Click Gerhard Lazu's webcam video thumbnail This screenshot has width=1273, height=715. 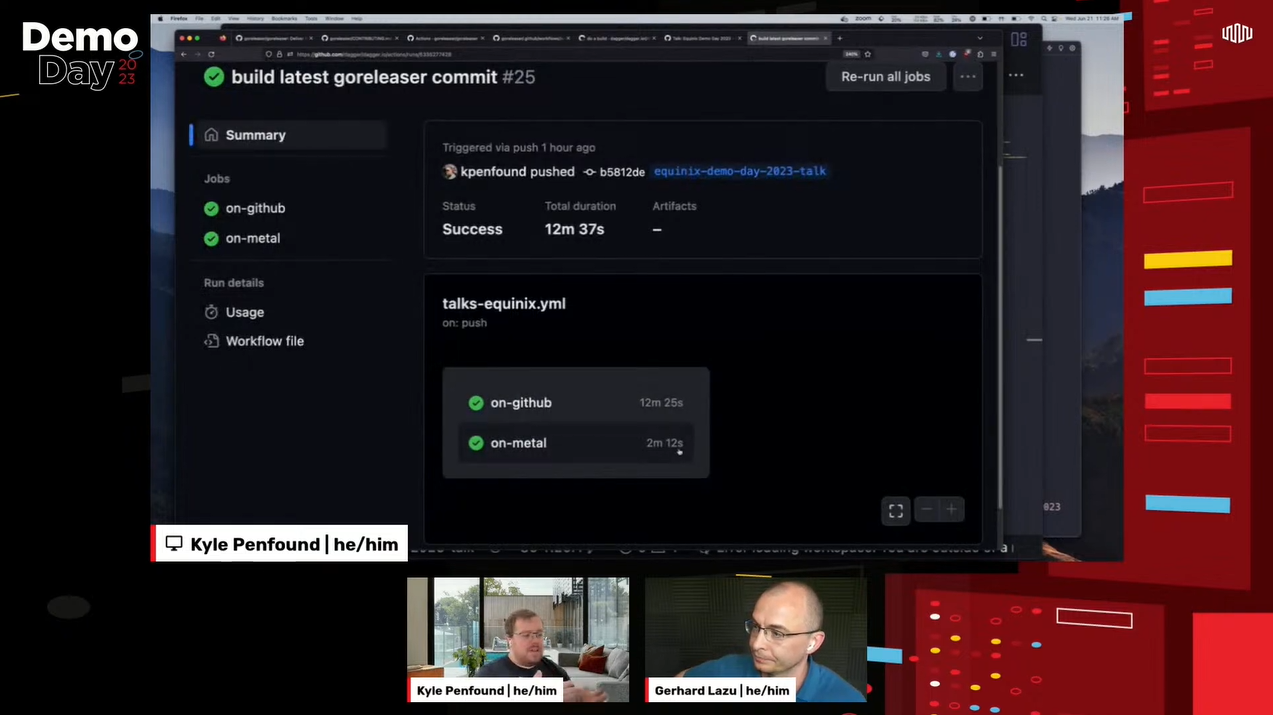click(756, 640)
